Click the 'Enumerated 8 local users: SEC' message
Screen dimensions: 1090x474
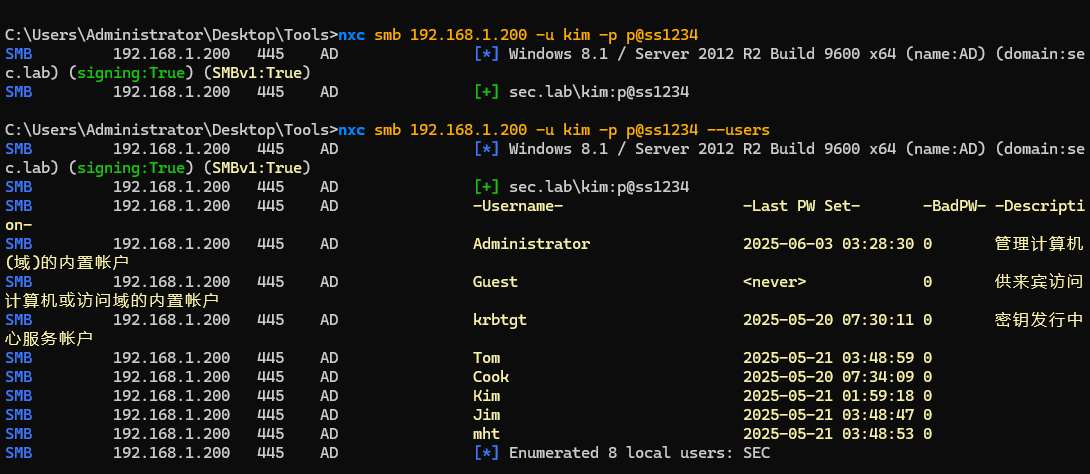(639, 453)
